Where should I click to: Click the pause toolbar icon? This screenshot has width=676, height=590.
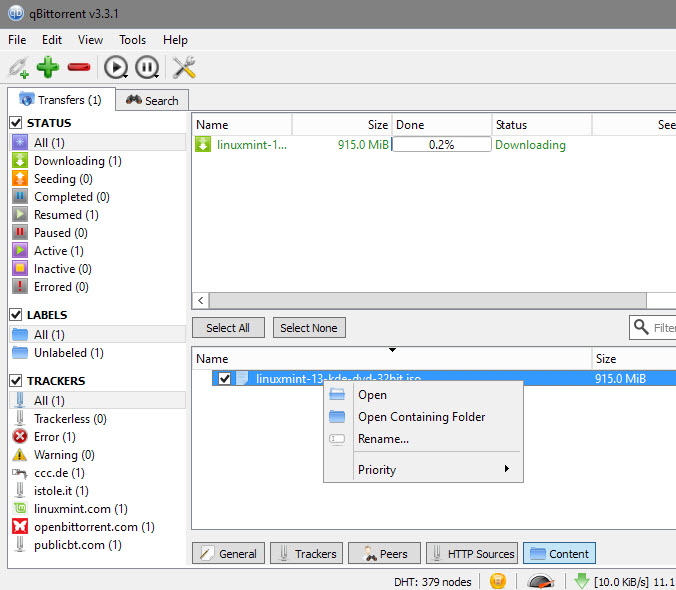pyautogui.click(x=147, y=68)
